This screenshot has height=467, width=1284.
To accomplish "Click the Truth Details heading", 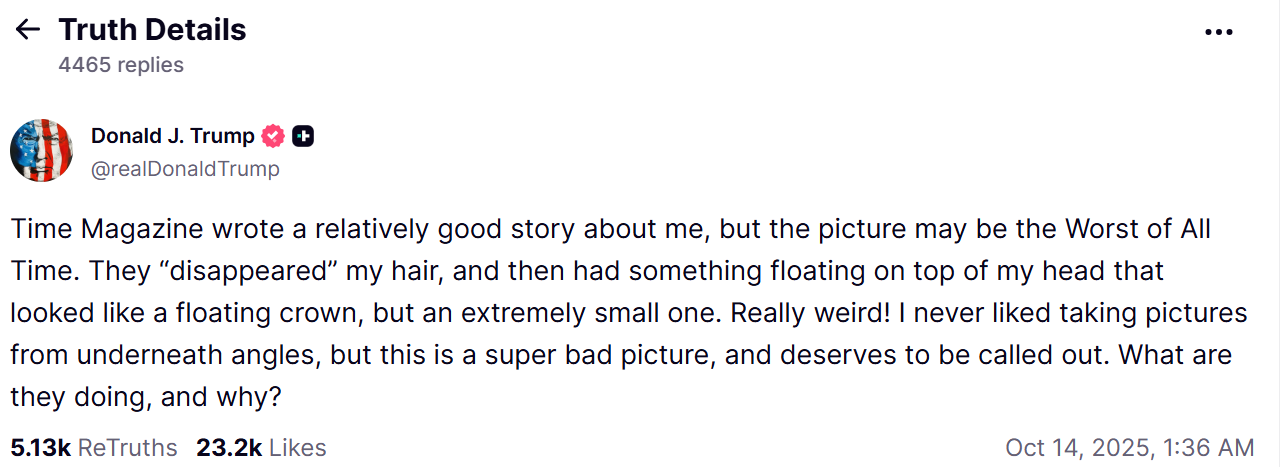I will click(x=152, y=30).
